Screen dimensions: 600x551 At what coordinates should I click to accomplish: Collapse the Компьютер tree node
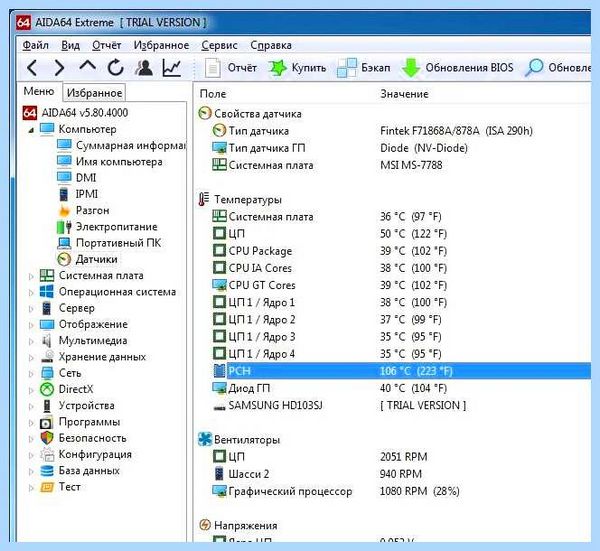pos(31,130)
